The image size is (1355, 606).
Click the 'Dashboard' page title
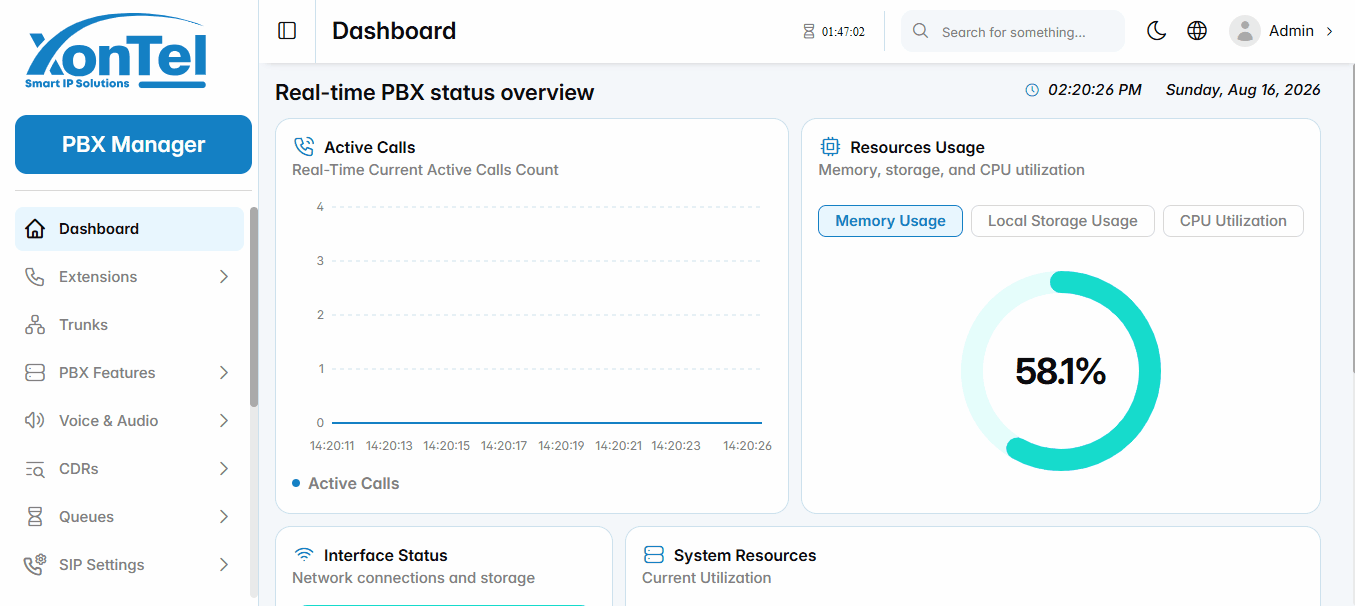pos(394,31)
